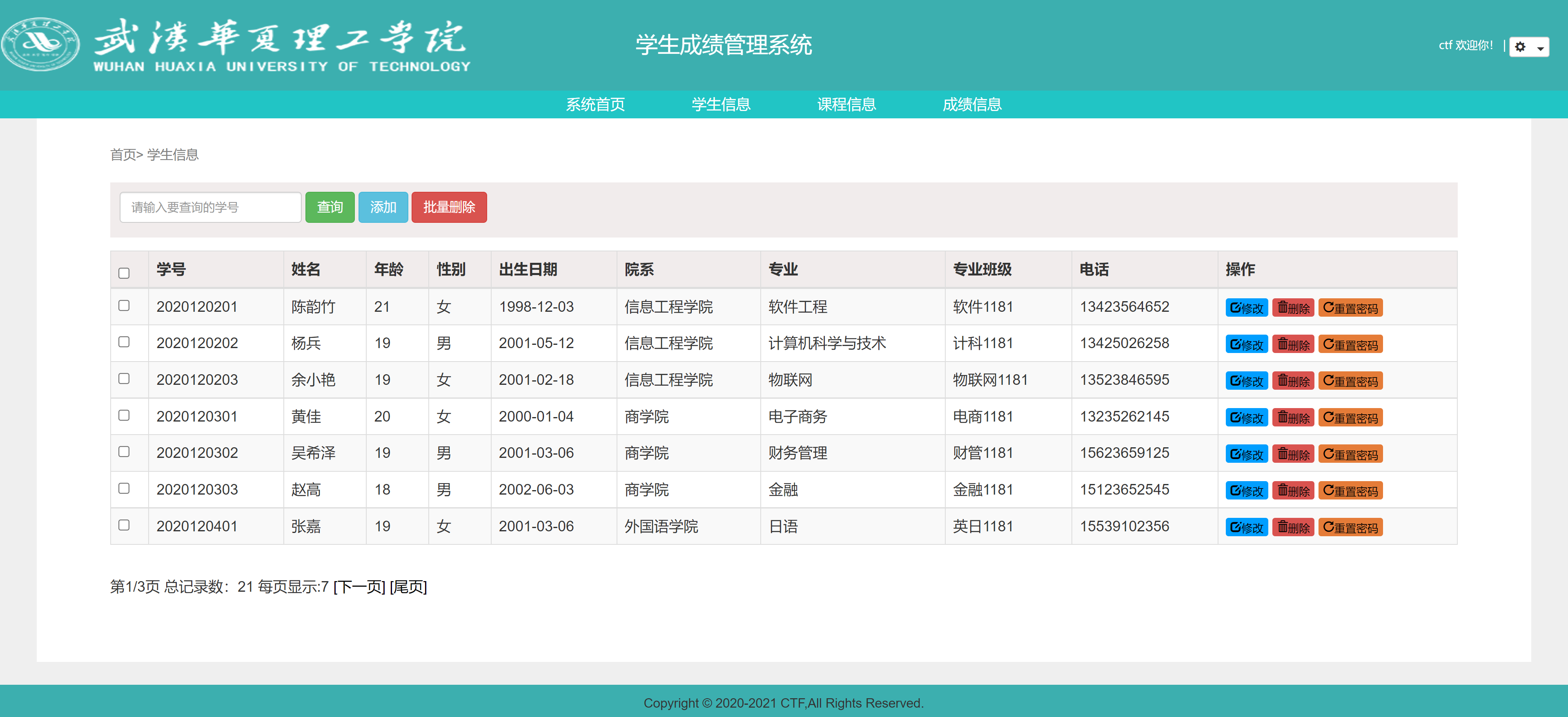Click the green 查询 search button
The image size is (1568, 717).
pyautogui.click(x=329, y=207)
